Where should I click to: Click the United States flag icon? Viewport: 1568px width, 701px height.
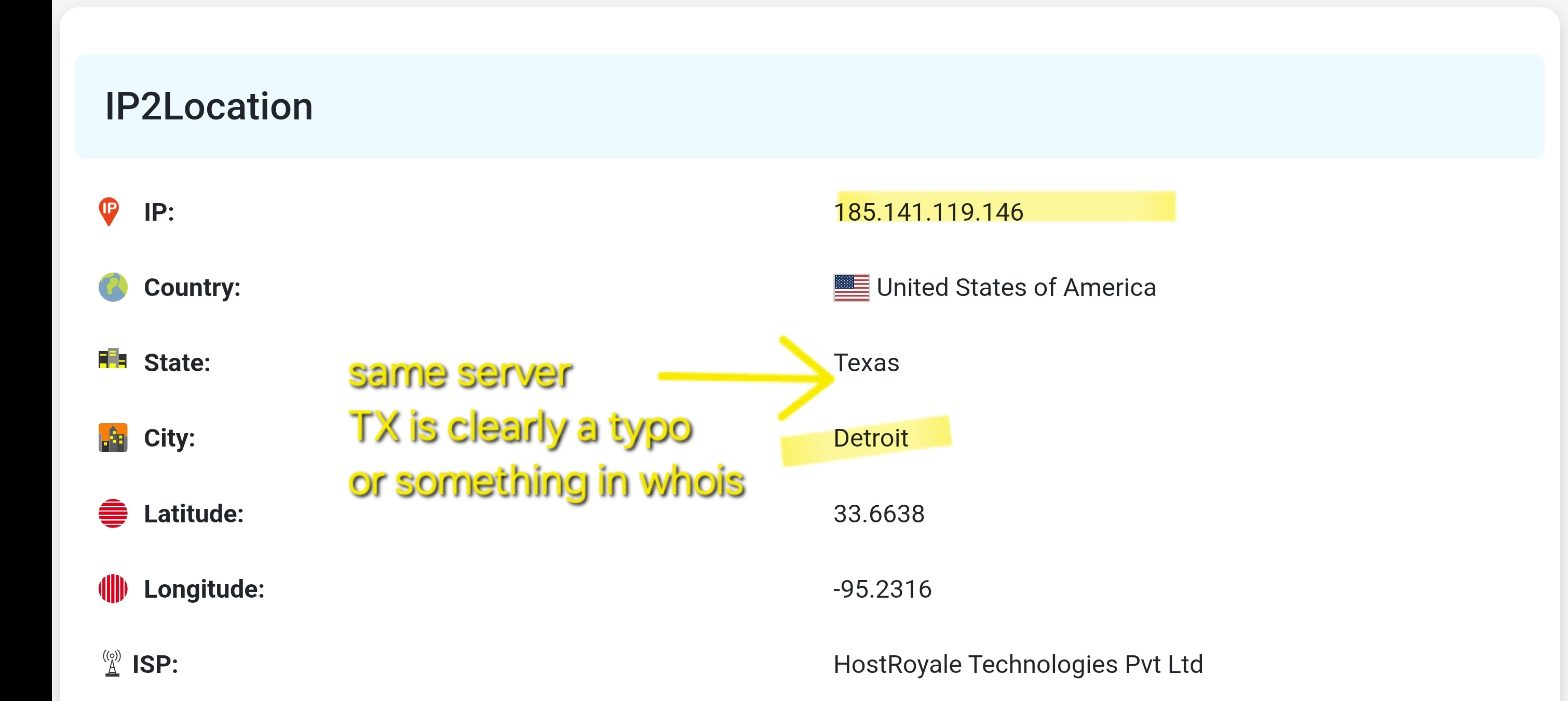tap(851, 288)
